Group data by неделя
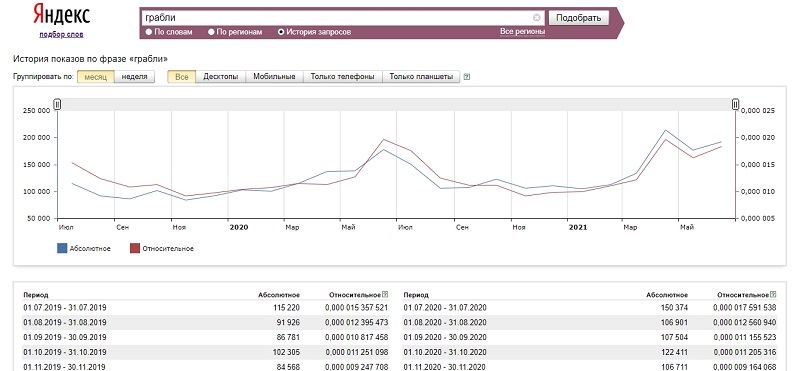 (x=135, y=77)
